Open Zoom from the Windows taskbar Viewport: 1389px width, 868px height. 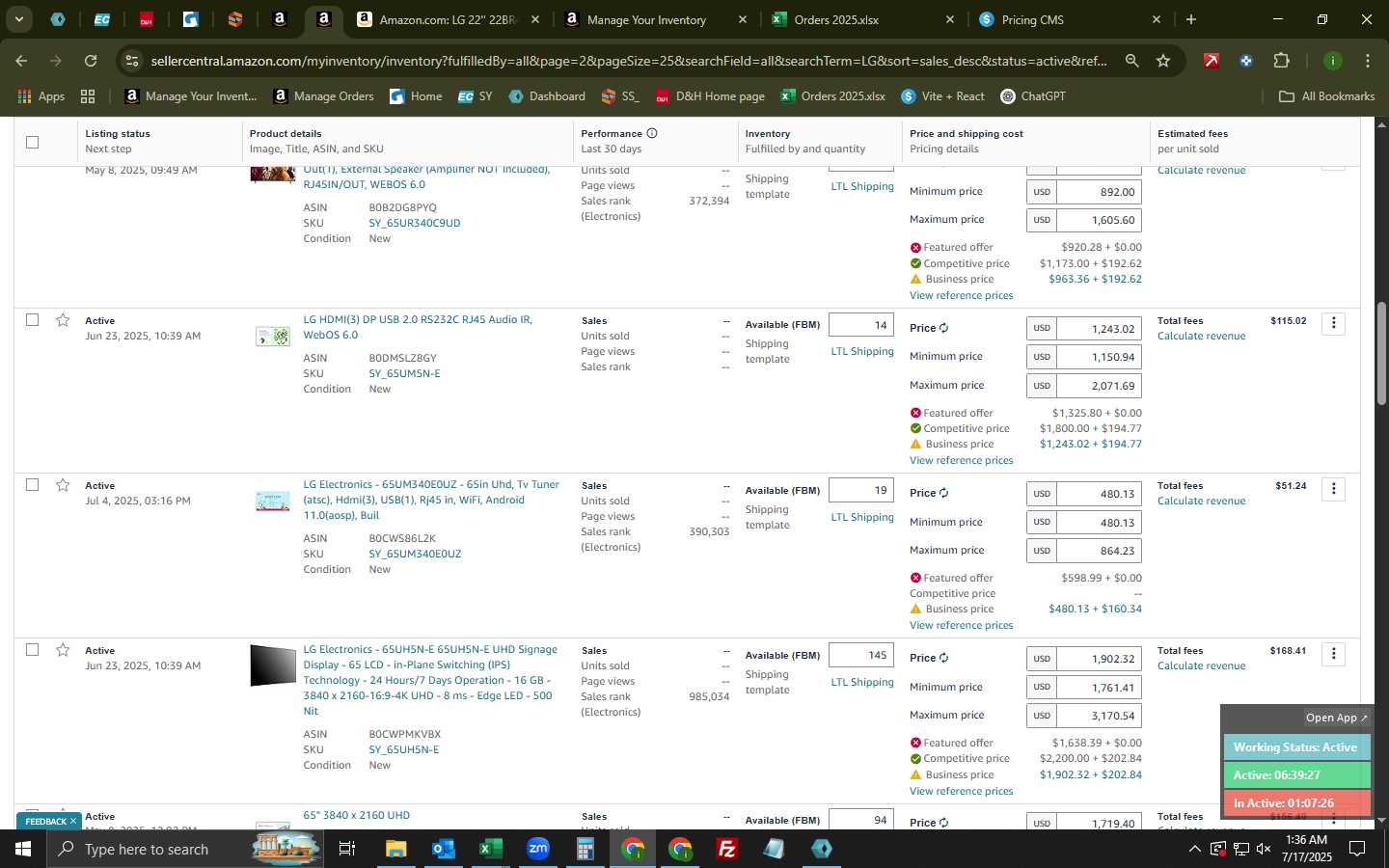[538, 849]
